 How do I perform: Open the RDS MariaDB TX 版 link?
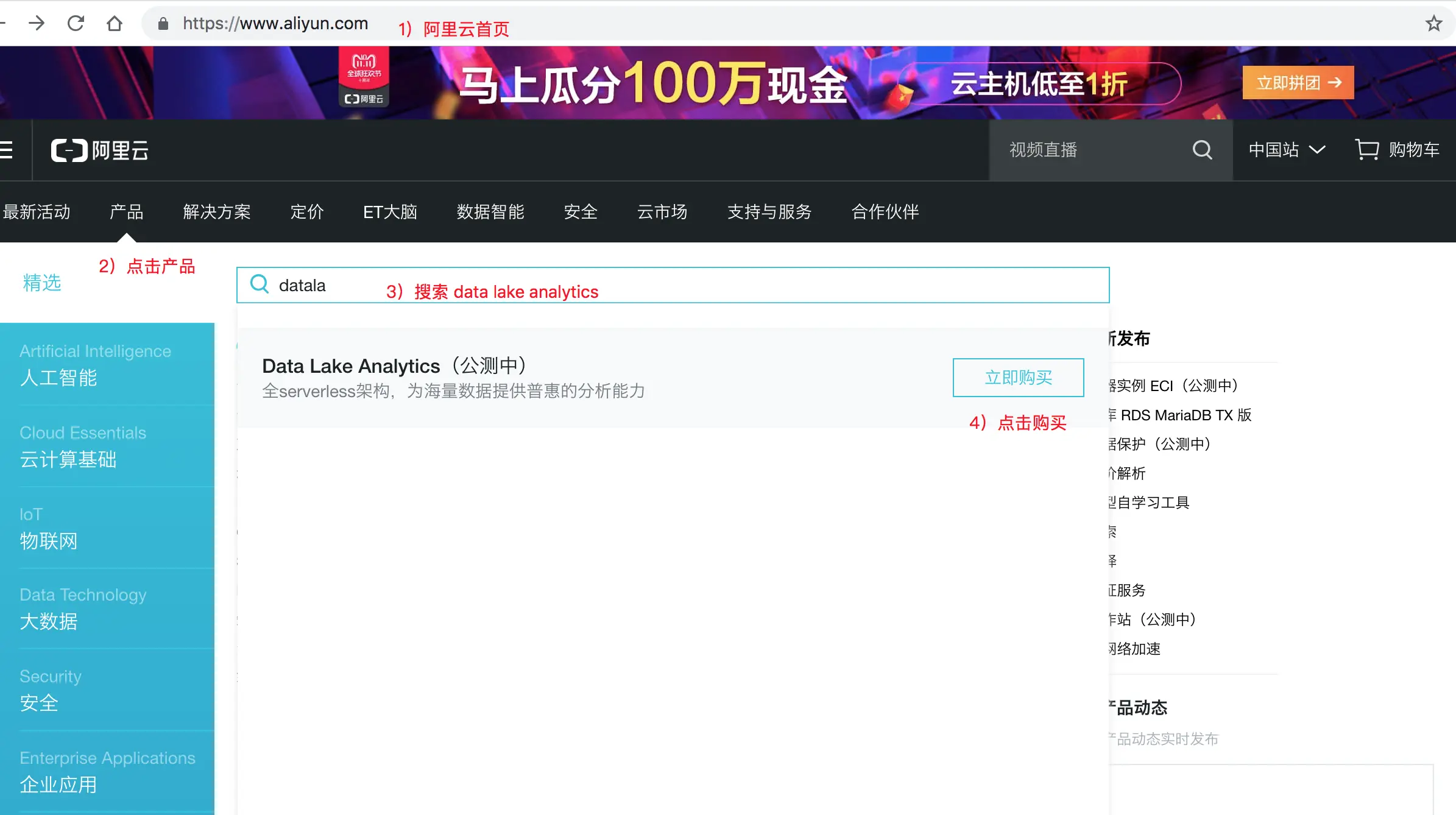point(1185,415)
